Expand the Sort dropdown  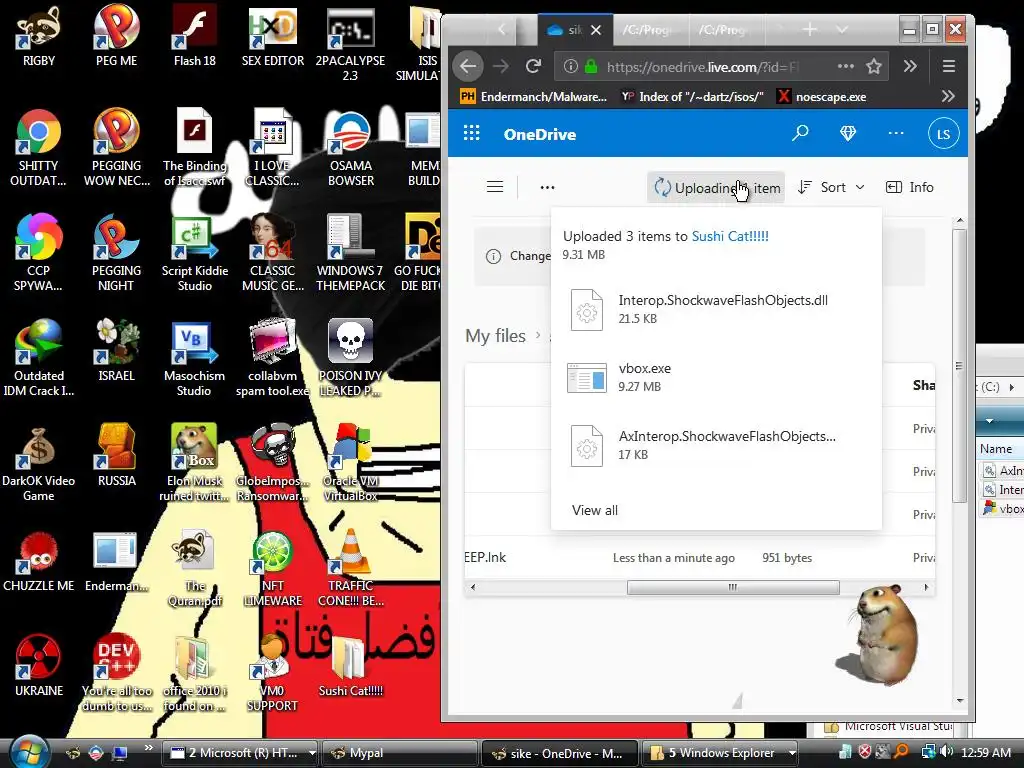[x=831, y=187]
